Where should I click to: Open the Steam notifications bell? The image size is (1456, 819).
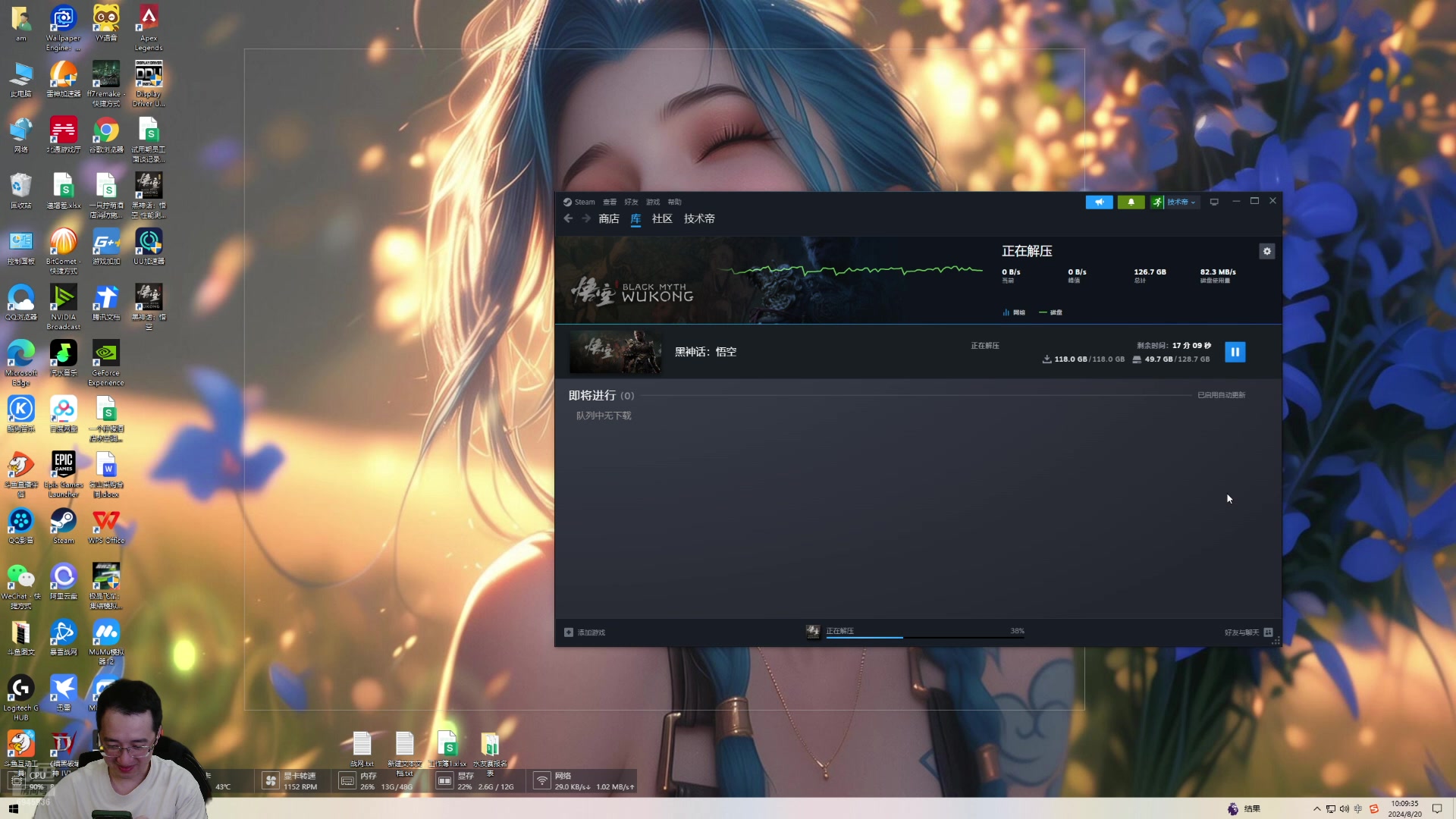(x=1131, y=202)
